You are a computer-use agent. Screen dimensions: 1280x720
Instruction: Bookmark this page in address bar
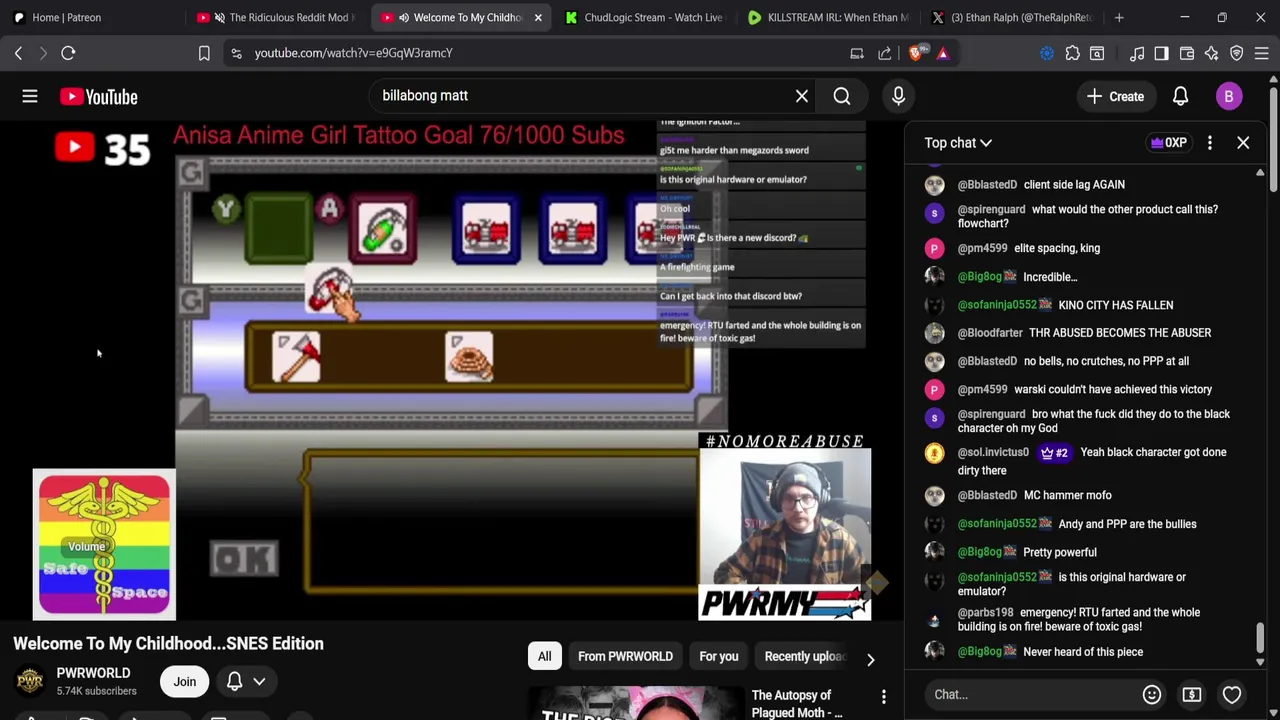coord(204,53)
